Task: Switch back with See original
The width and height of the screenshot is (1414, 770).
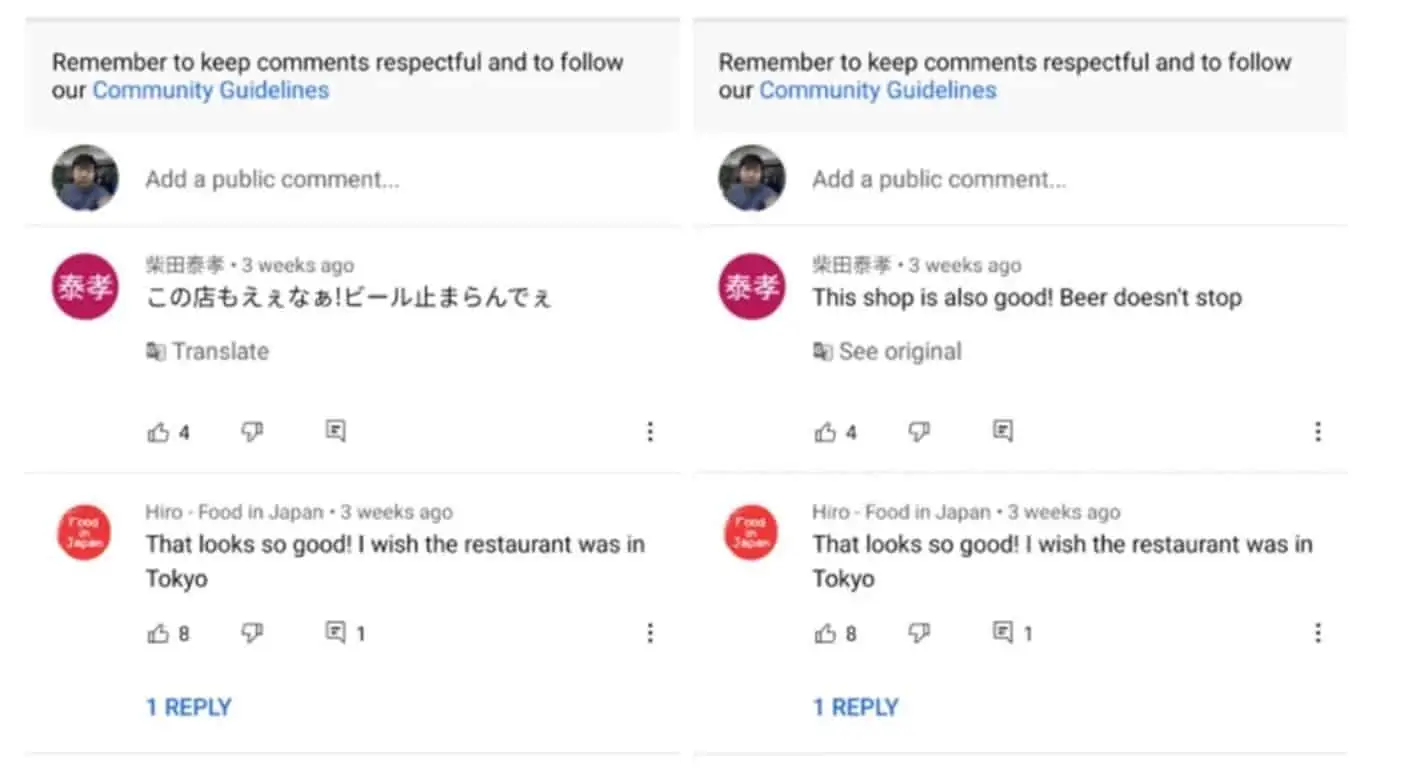Action: click(x=888, y=352)
